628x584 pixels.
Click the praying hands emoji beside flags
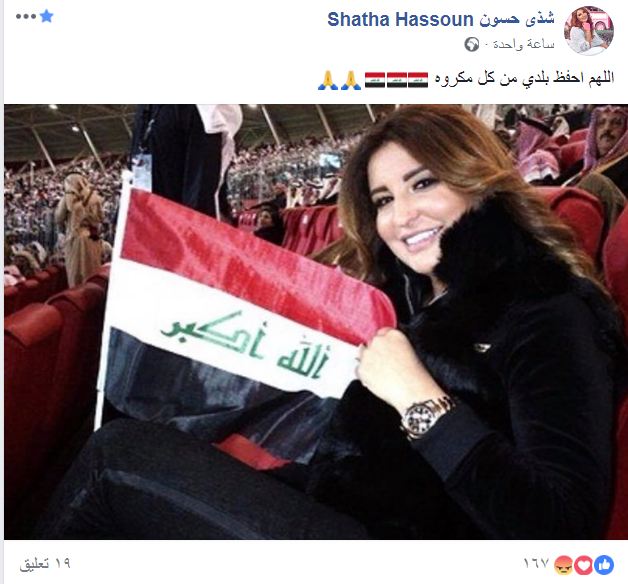[351, 80]
